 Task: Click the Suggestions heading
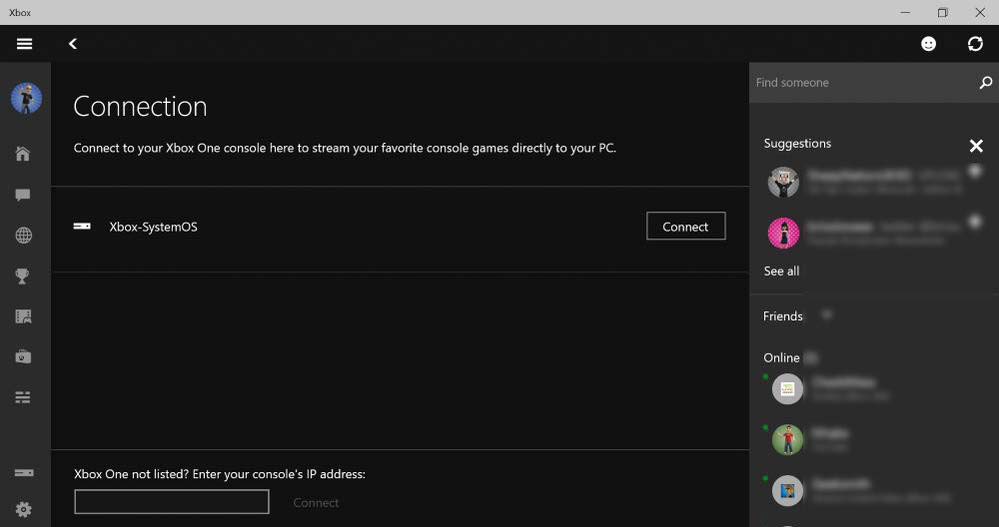[x=797, y=143]
